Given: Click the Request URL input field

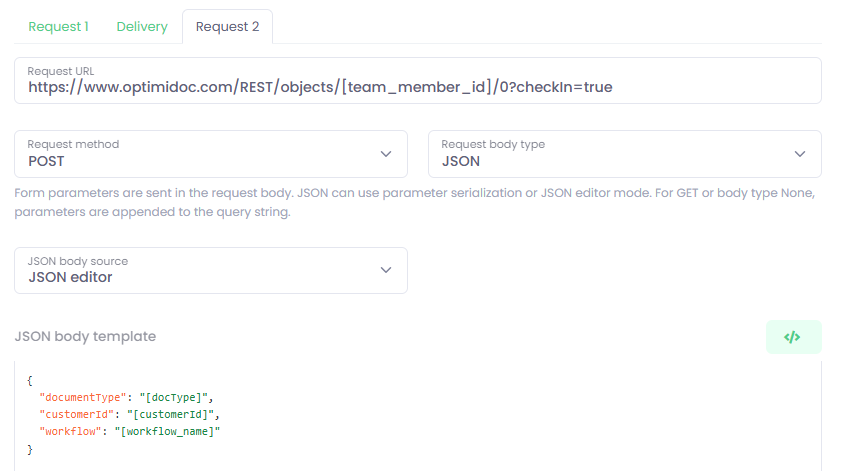Looking at the screenshot, I should click(417, 87).
